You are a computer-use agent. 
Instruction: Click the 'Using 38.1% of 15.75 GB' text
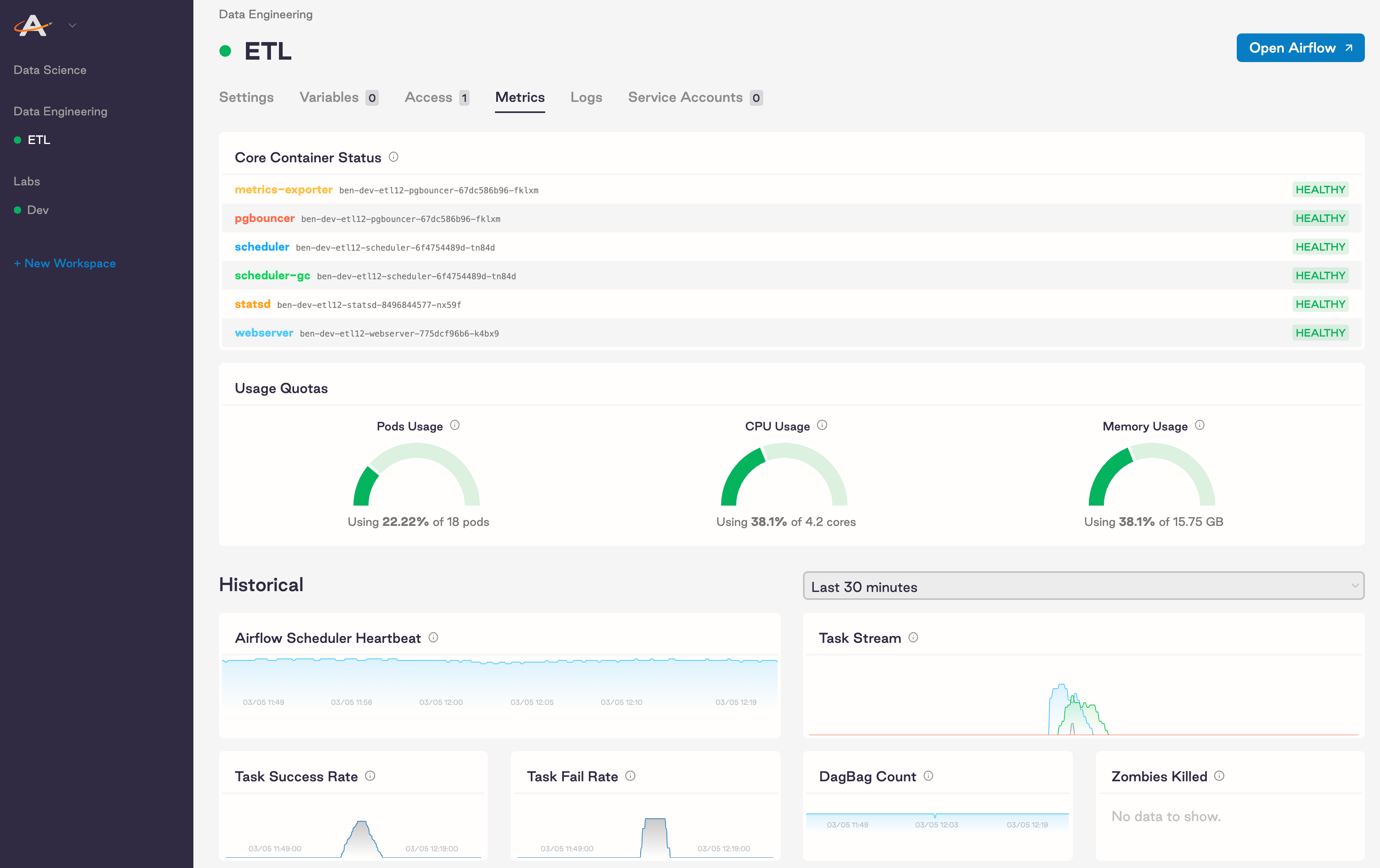pos(1154,522)
